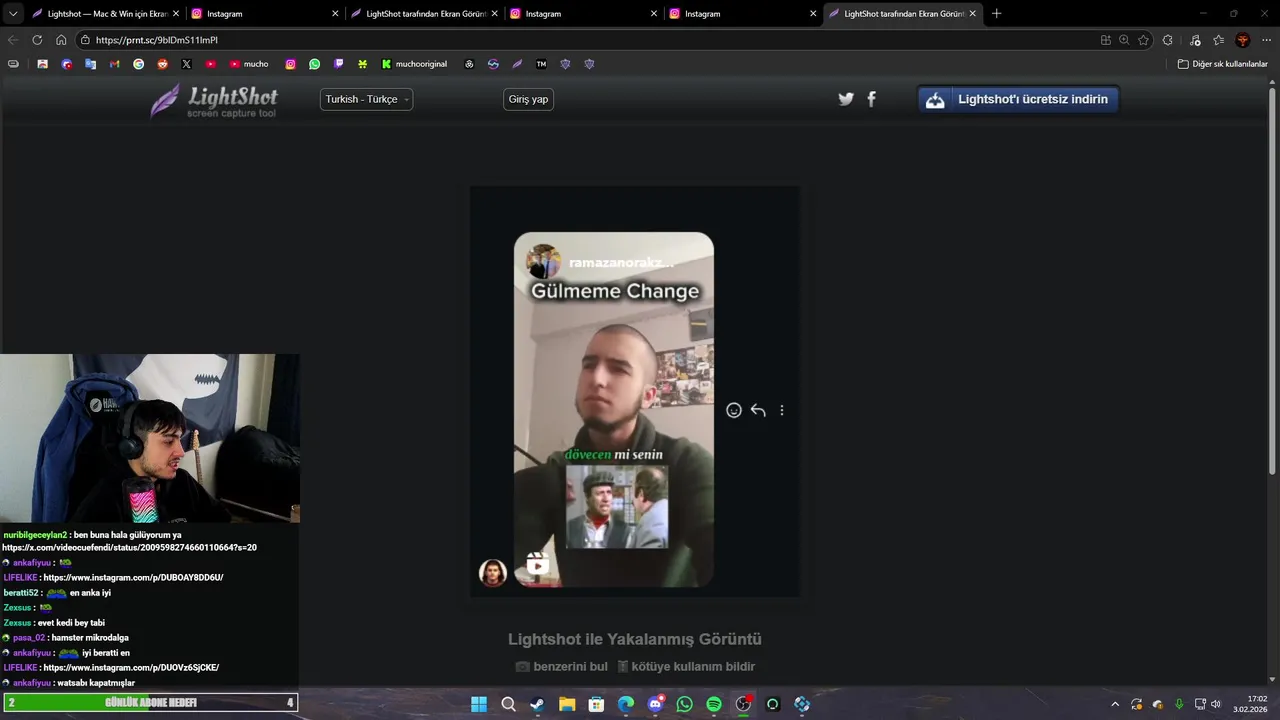The width and height of the screenshot is (1280, 720).
Task: Click the Giriş yap login button
Action: point(528,99)
